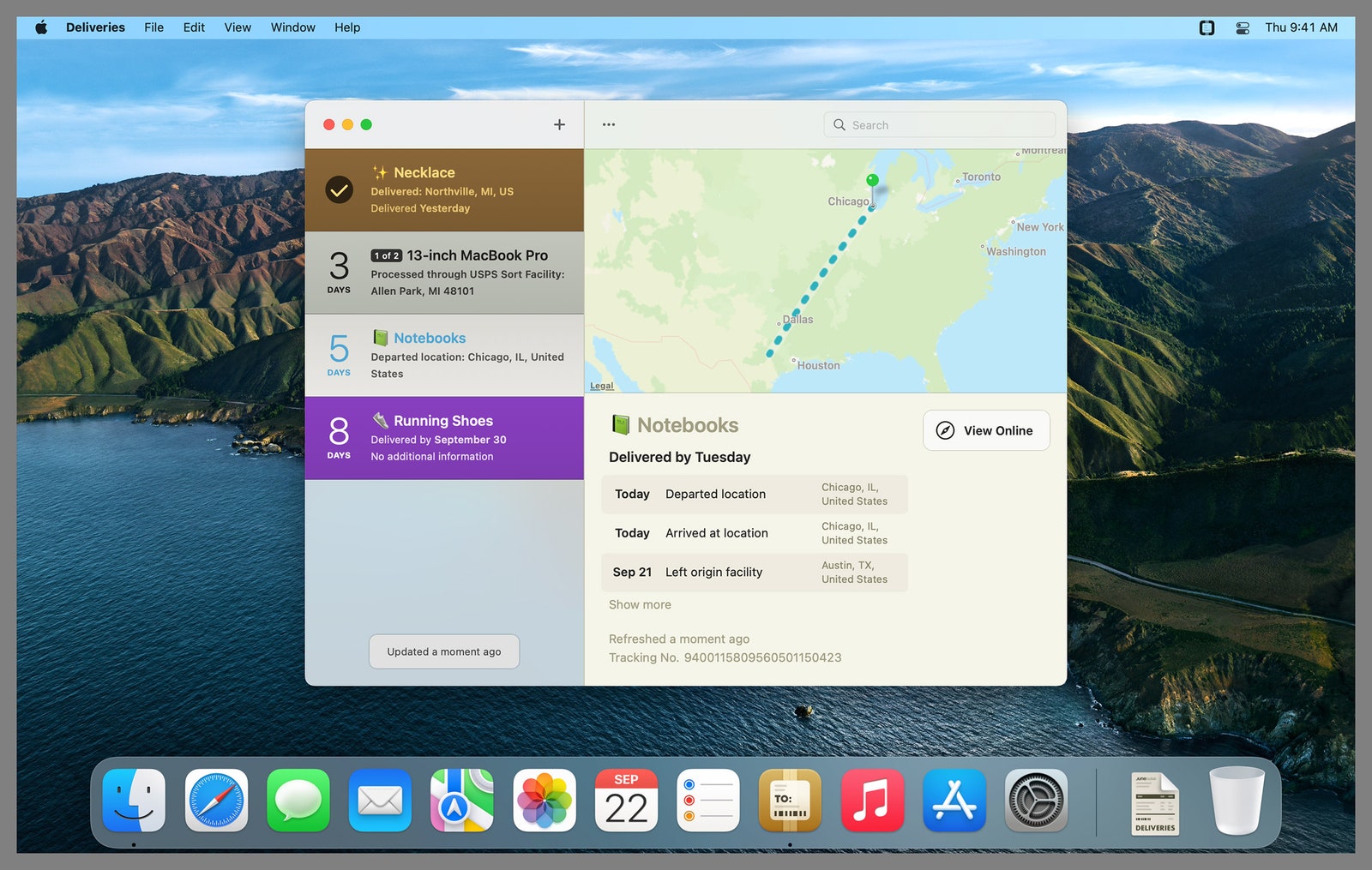Click the shoe icon beside Running Shoes
The width and height of the screenshot is (1372, 870).
point(380,420)
